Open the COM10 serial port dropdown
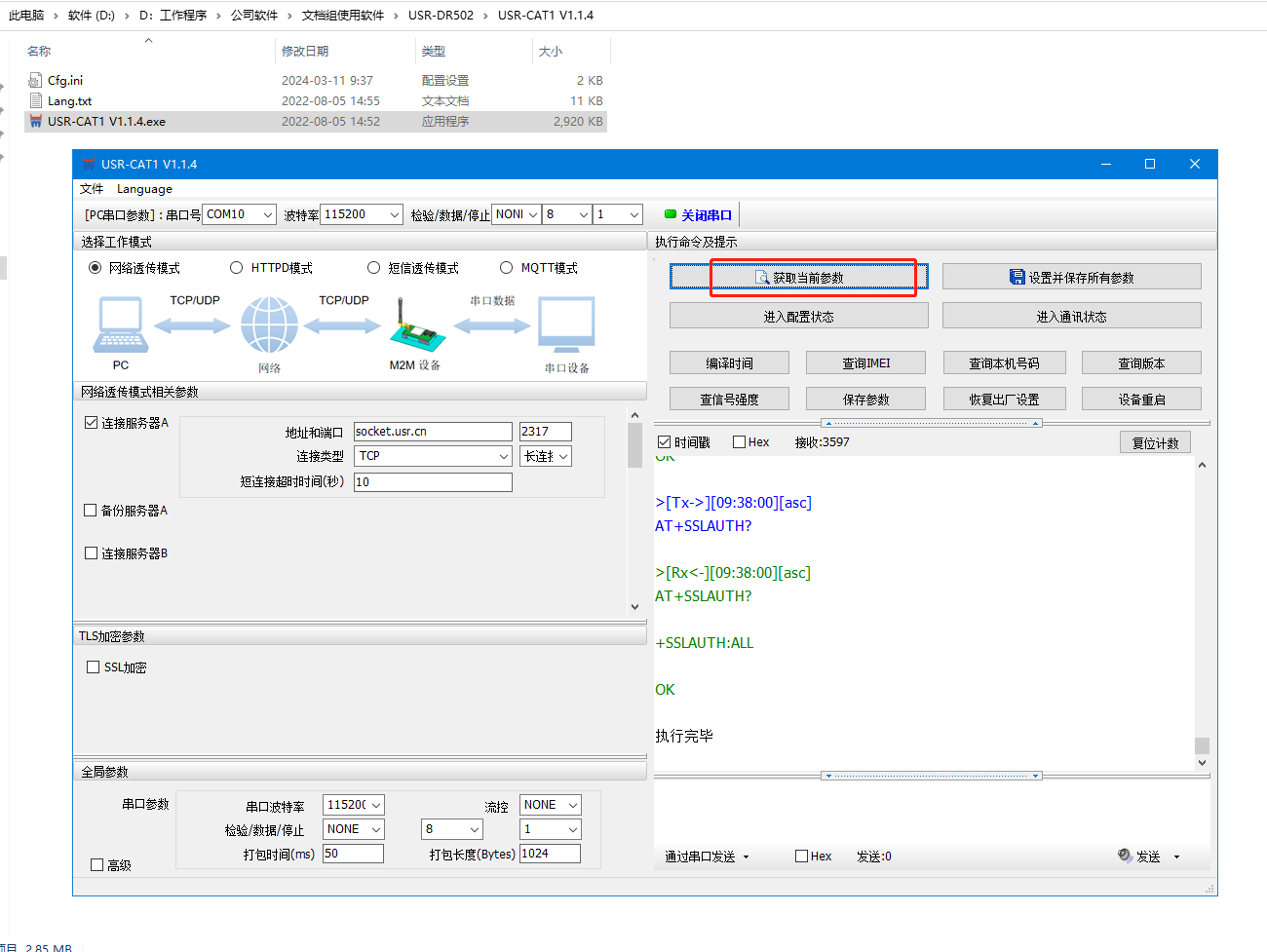 (239, 214)
